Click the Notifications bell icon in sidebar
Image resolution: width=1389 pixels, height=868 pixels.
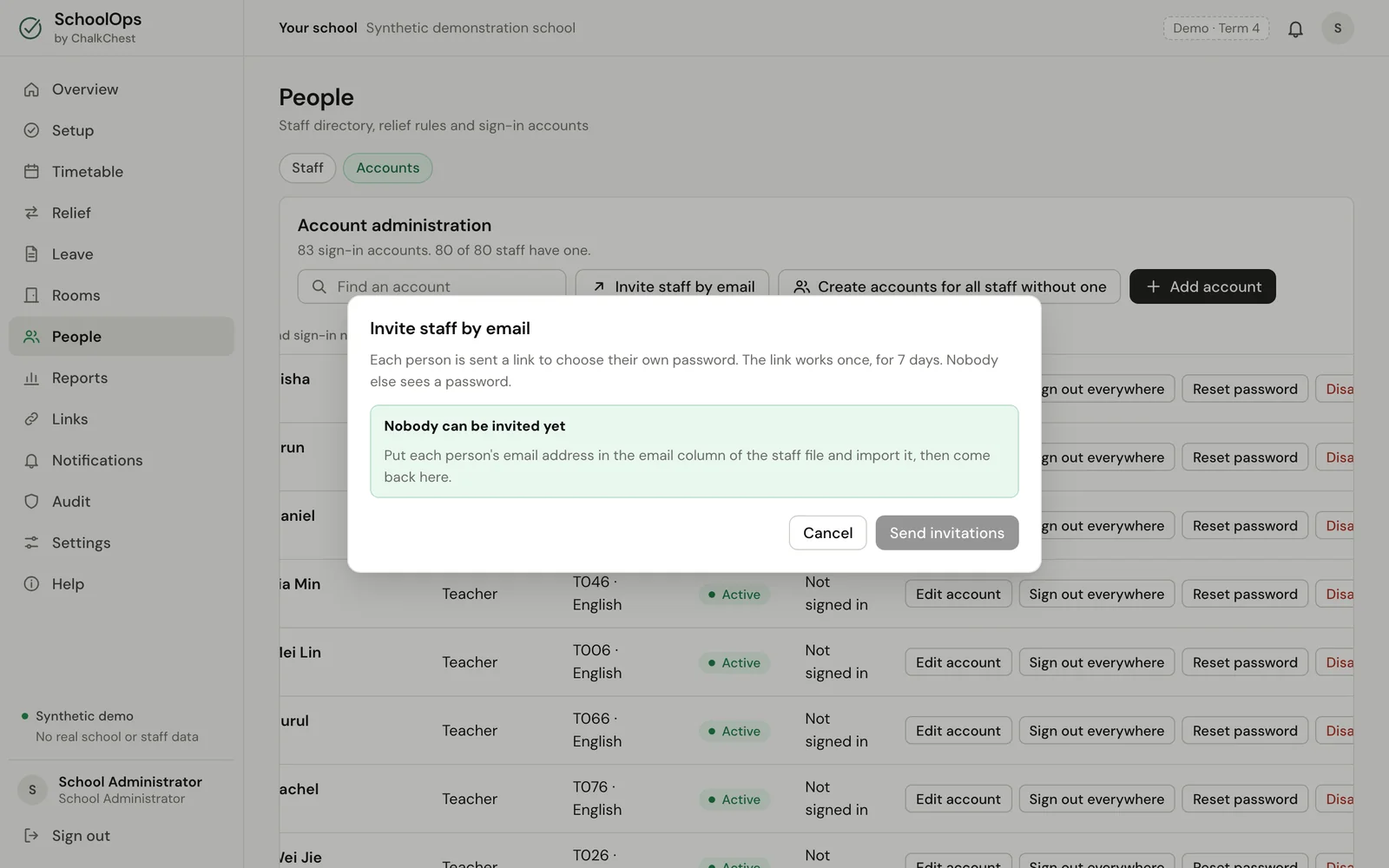click(31, 460)
